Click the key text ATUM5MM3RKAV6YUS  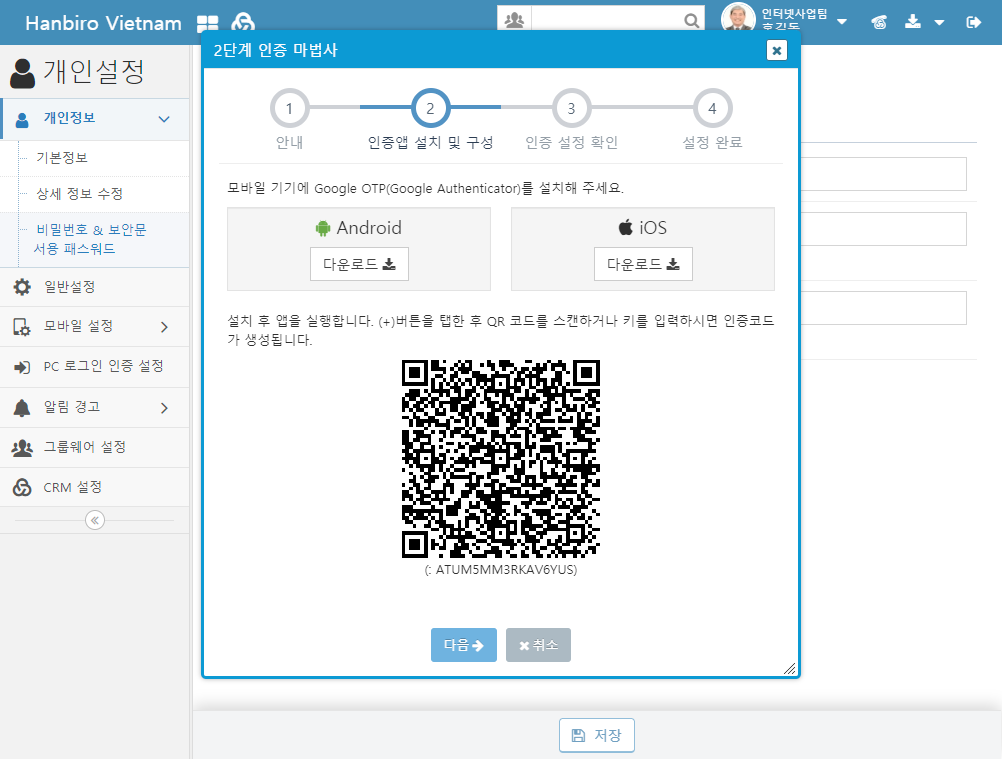(x=506, y=570)
